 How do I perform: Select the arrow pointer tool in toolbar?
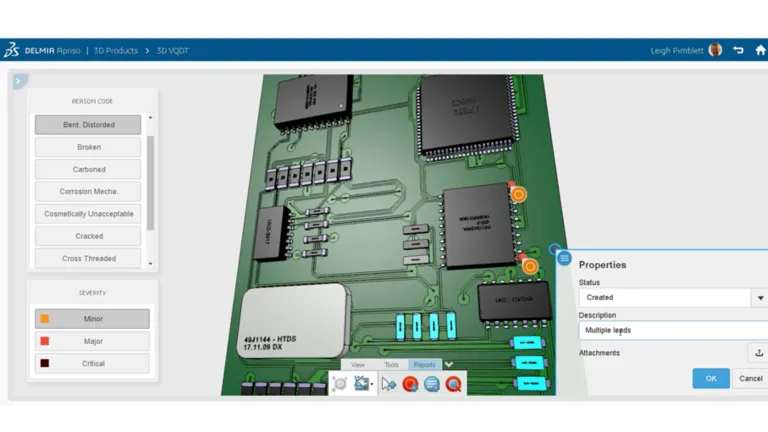pos(388,384)
